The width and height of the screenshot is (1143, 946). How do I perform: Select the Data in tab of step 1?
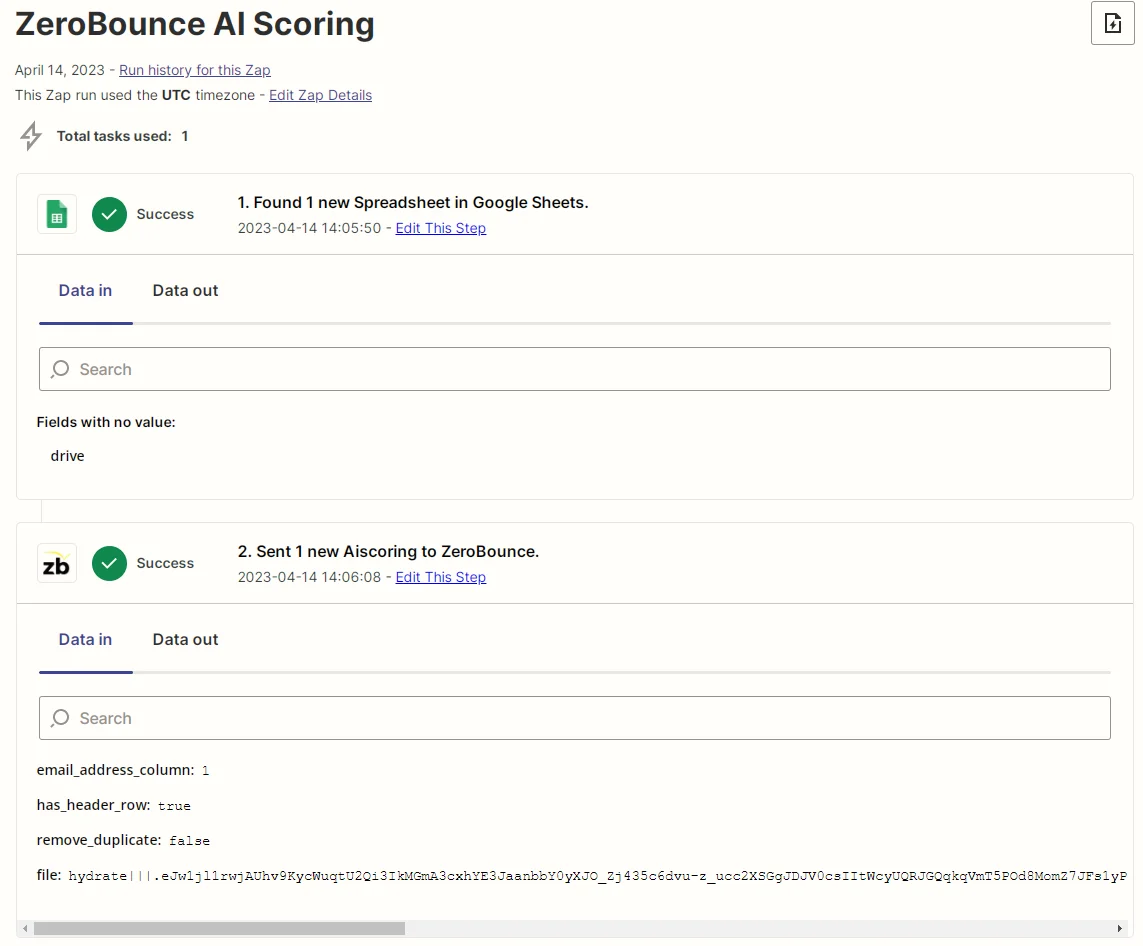[x=85, y=290]
